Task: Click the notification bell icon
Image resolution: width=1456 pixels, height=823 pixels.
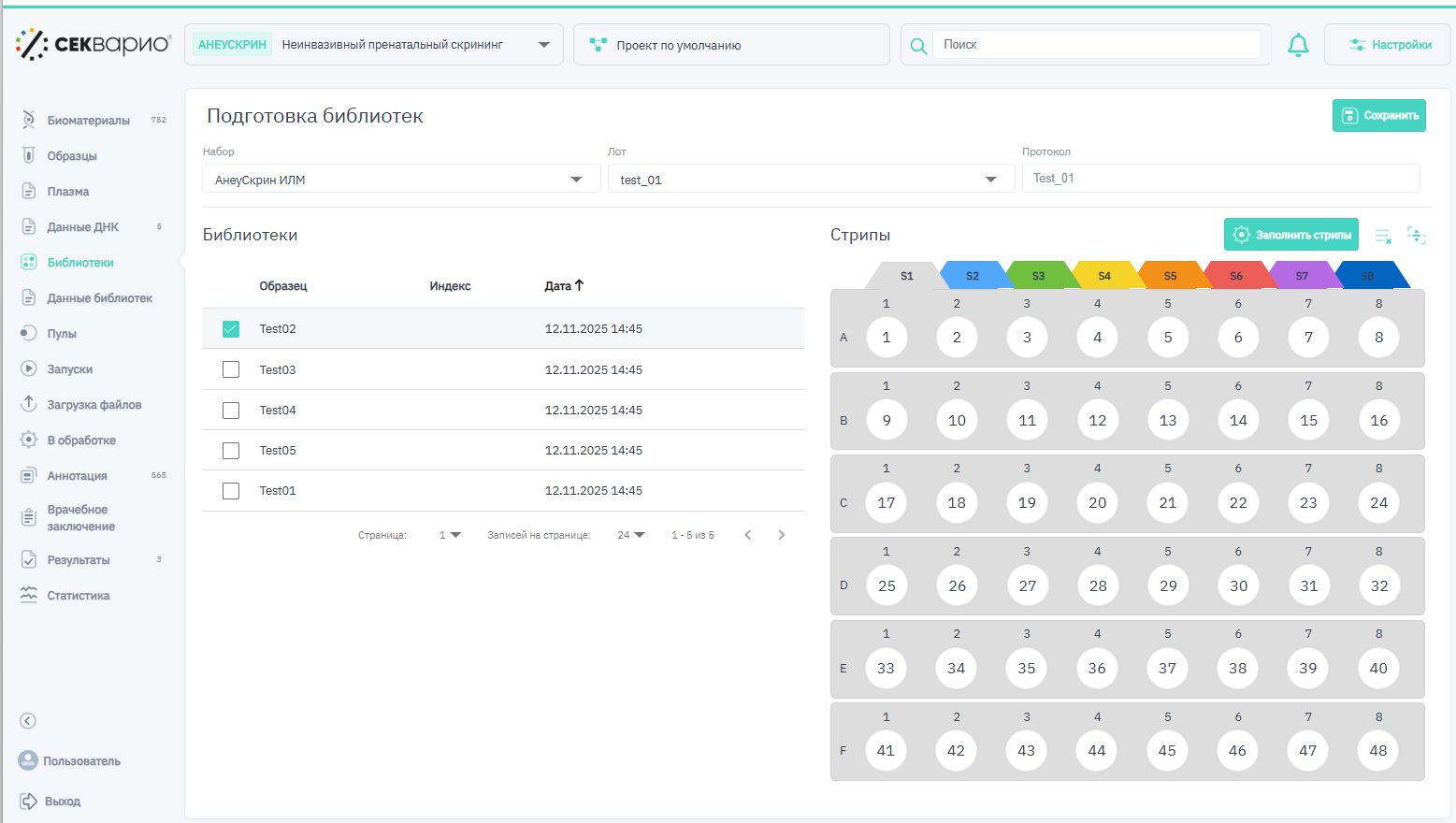Action: pos(1298,45)
